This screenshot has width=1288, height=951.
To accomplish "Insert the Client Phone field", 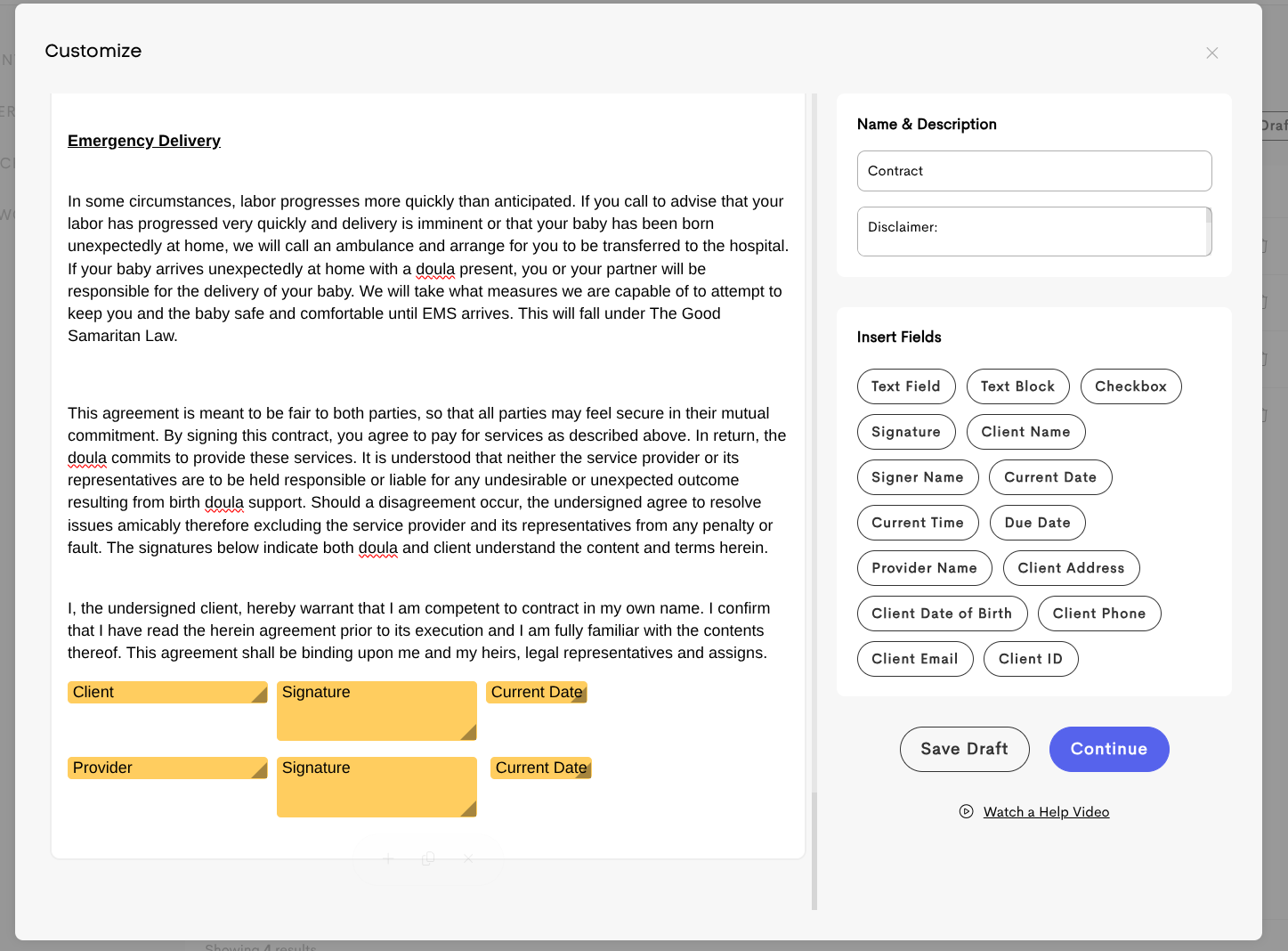I will (x=1099, y=614).
